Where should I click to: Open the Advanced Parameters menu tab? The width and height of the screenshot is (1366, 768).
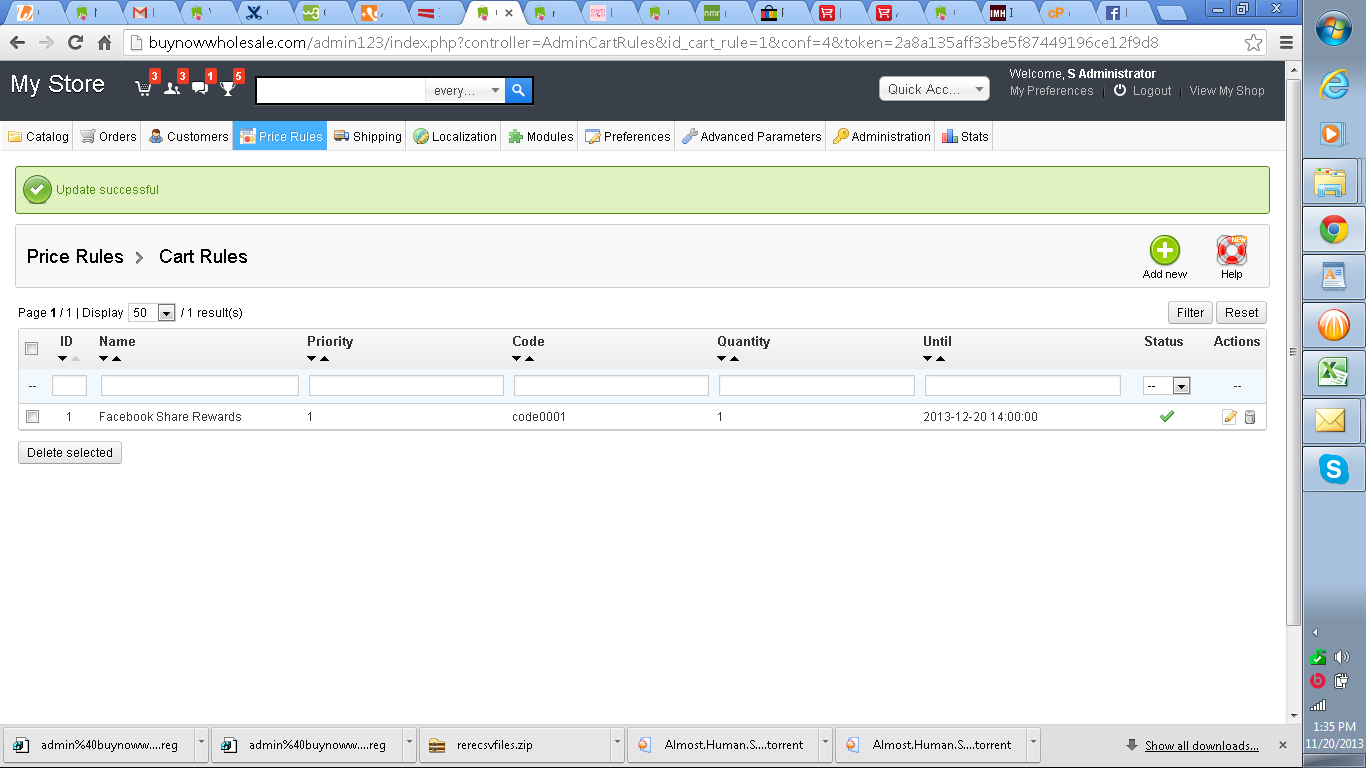coord(751,136)
